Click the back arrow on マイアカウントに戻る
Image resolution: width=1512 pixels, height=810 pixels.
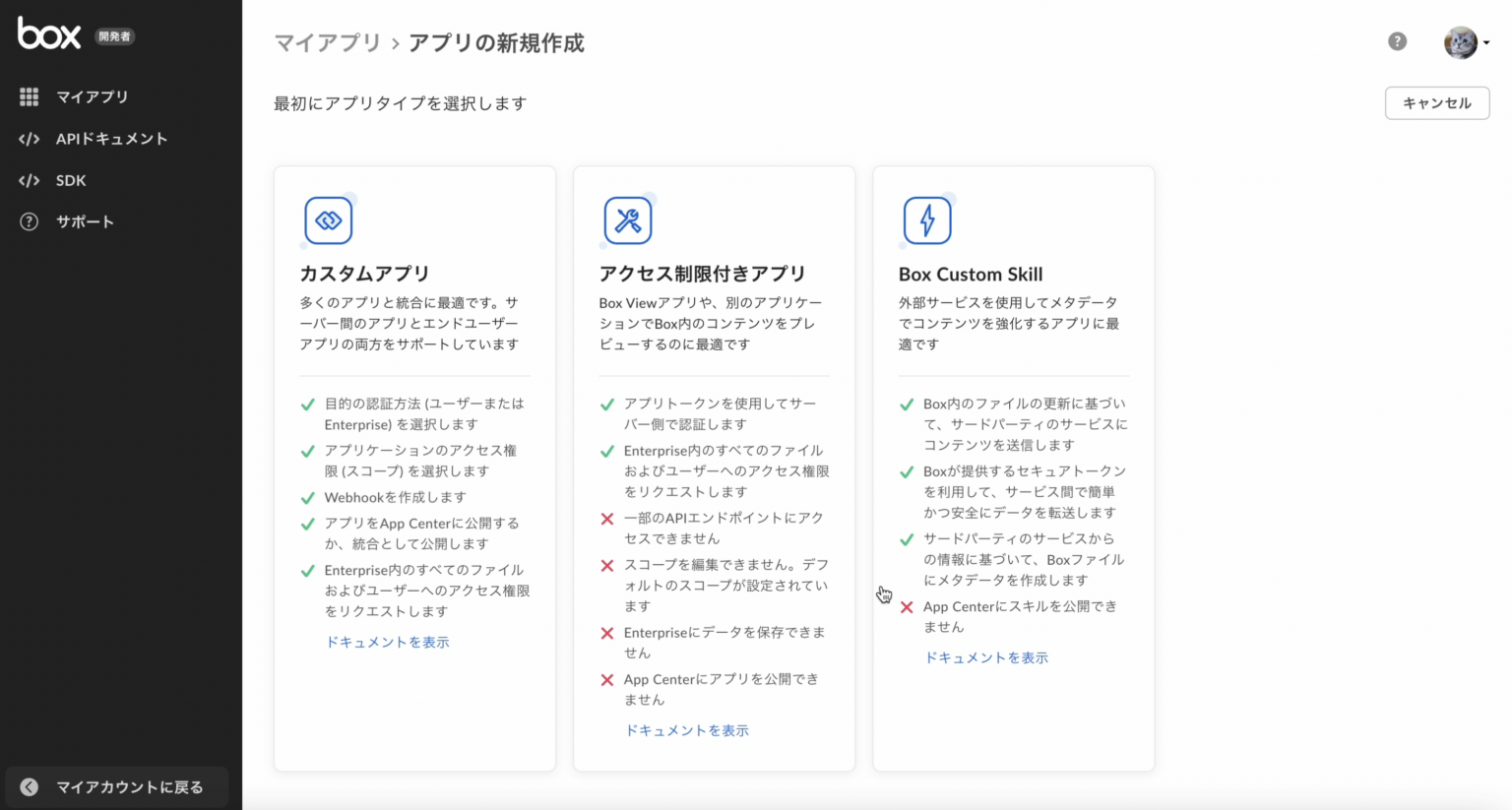(28, 786)
